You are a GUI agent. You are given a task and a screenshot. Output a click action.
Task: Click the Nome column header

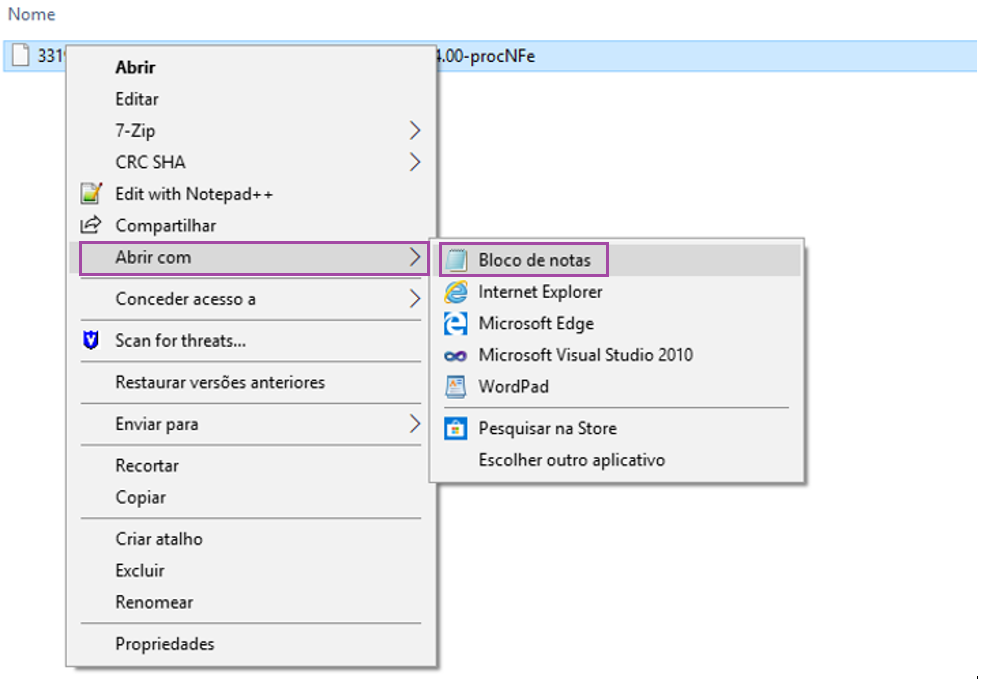point(31,14)
